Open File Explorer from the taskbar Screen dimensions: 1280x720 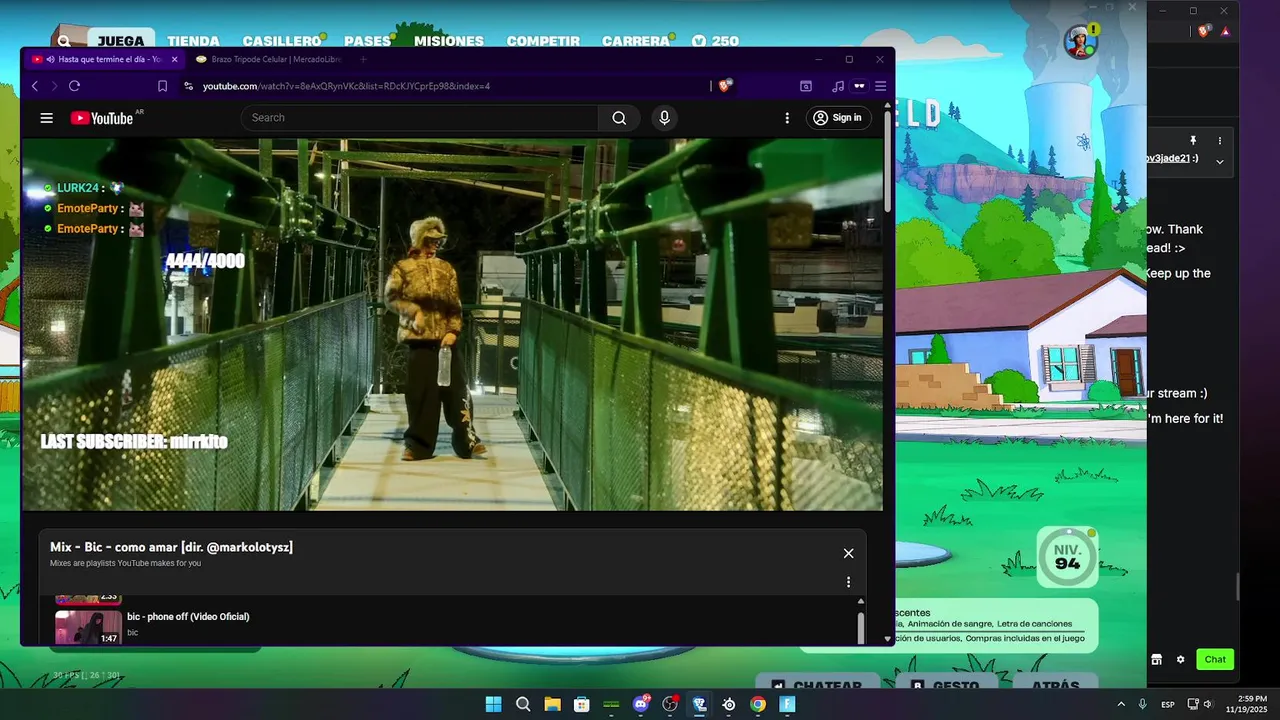tap(552, 704)
